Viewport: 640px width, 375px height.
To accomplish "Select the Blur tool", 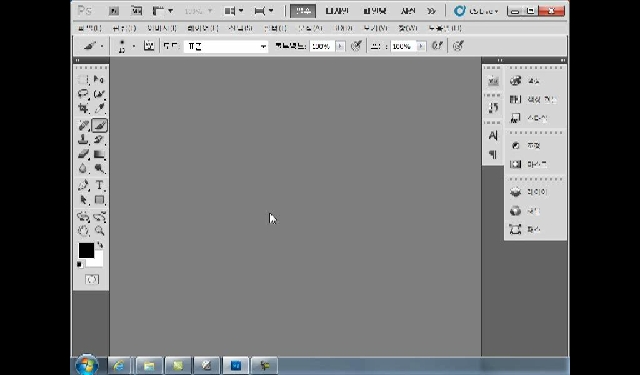I will pyautogui.click(x=83, y=168).
